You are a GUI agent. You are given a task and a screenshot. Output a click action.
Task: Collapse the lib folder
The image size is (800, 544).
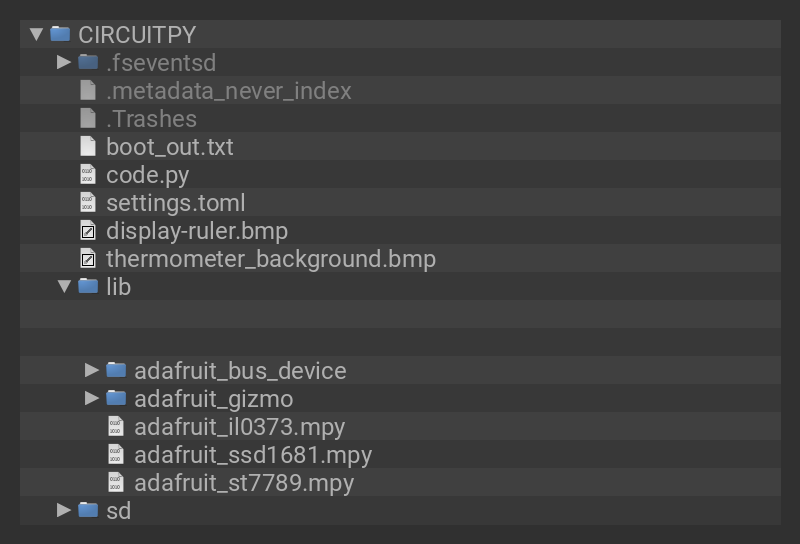point(65,286)
